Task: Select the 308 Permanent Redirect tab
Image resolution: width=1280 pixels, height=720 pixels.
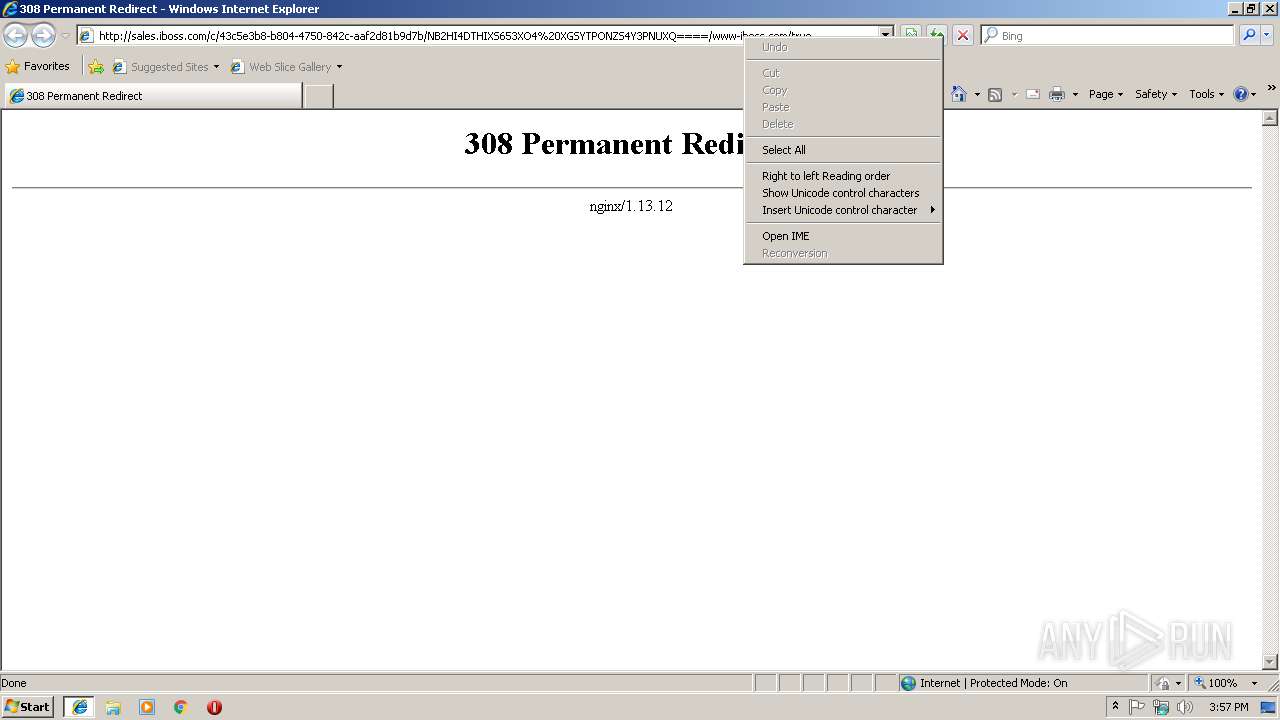Action: 153,95
